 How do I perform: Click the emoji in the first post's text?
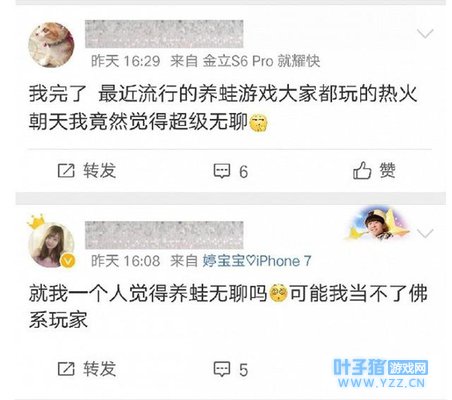259,123
